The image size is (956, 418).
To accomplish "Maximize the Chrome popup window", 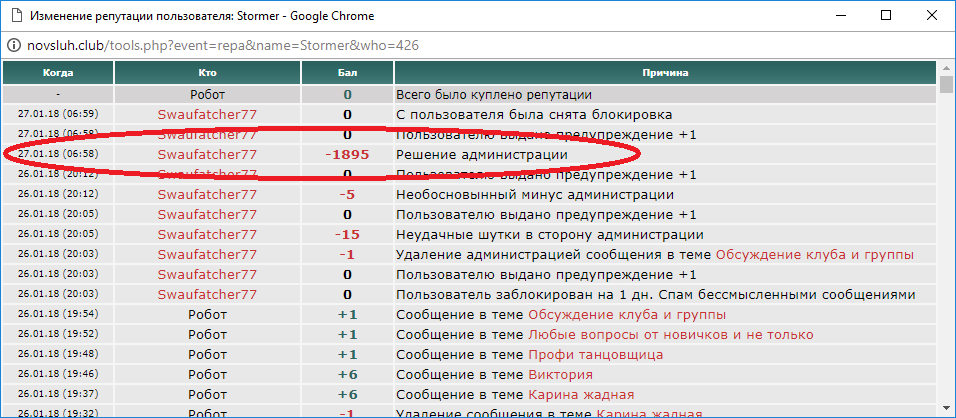I will [x=886, y=16].
